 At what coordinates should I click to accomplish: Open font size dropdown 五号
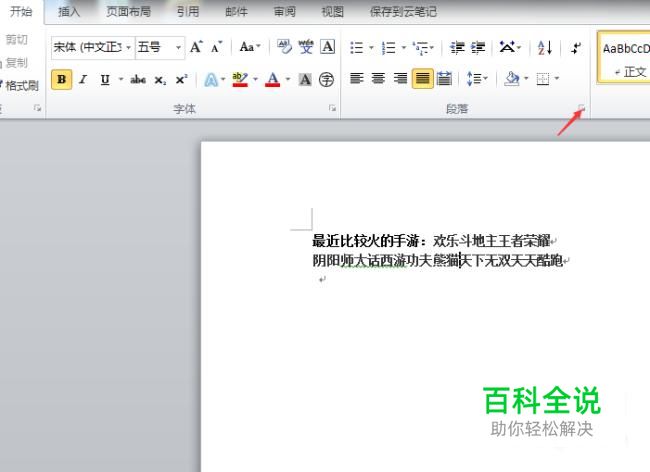pos(178,47)
